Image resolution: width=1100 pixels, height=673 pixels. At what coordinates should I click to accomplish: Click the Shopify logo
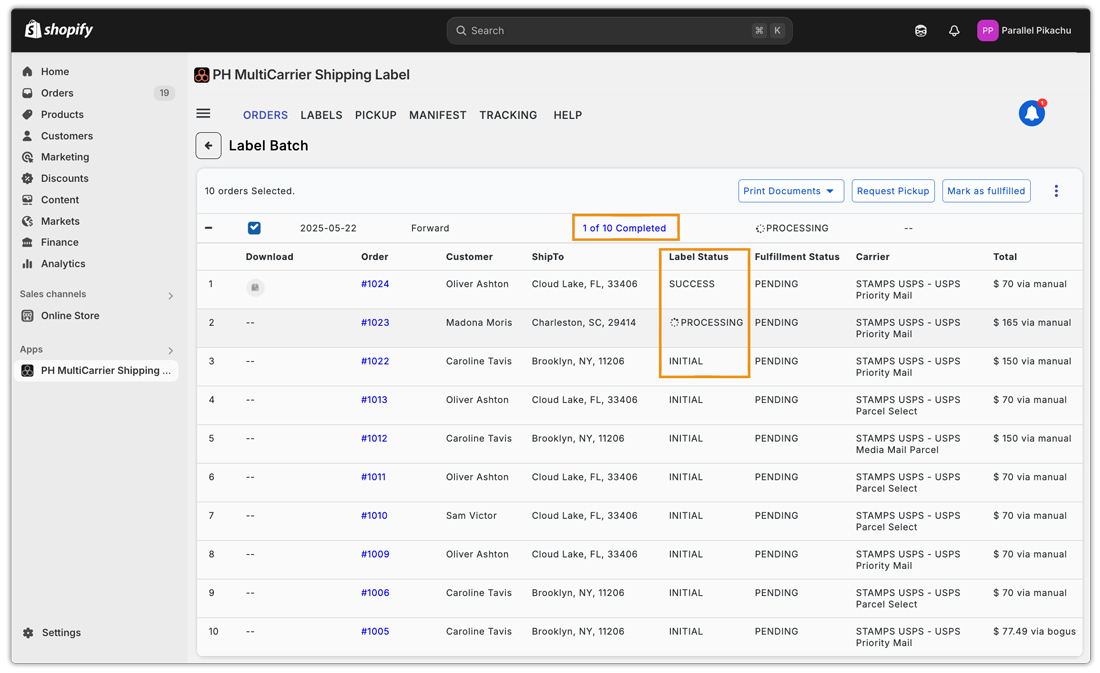pyautogui.click(x=59, y=29)
